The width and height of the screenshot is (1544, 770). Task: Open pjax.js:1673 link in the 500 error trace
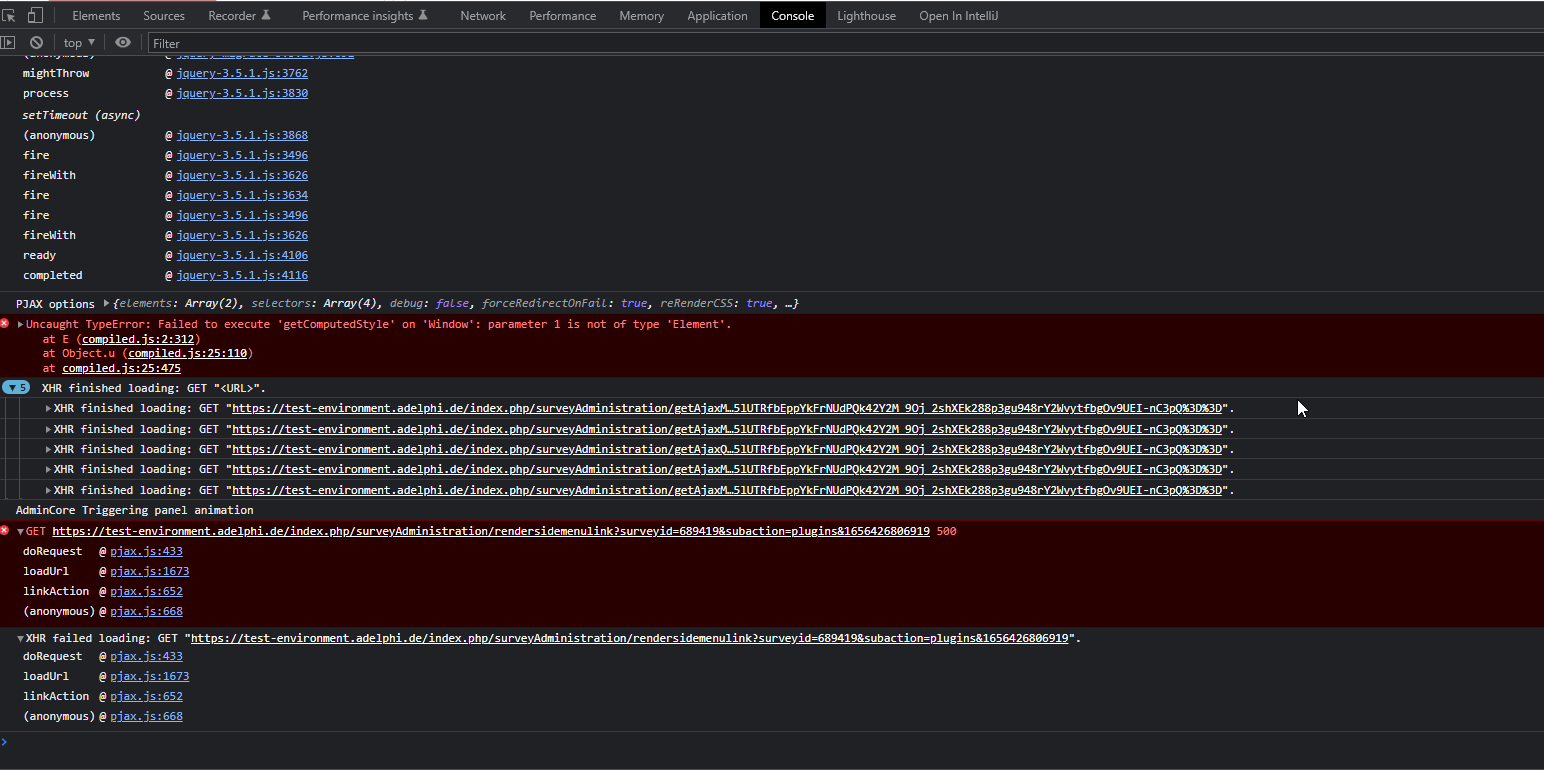149,571
